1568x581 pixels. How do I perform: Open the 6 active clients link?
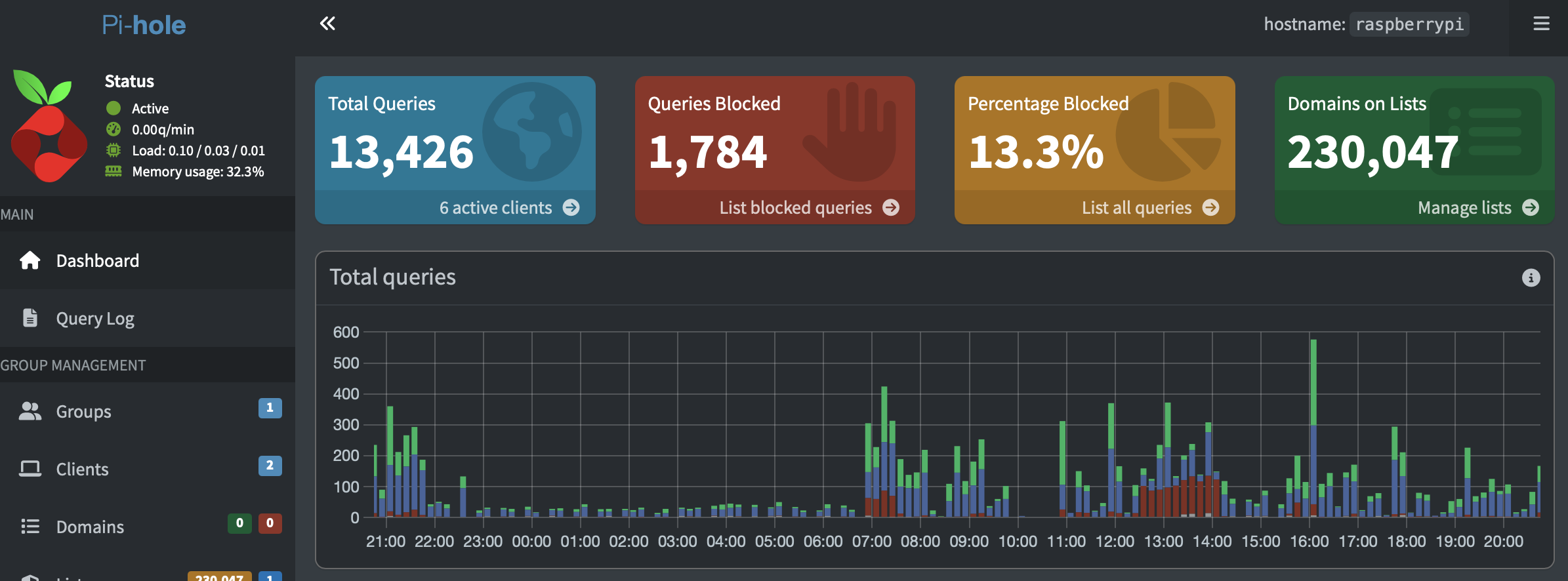(x=496, y=208)
